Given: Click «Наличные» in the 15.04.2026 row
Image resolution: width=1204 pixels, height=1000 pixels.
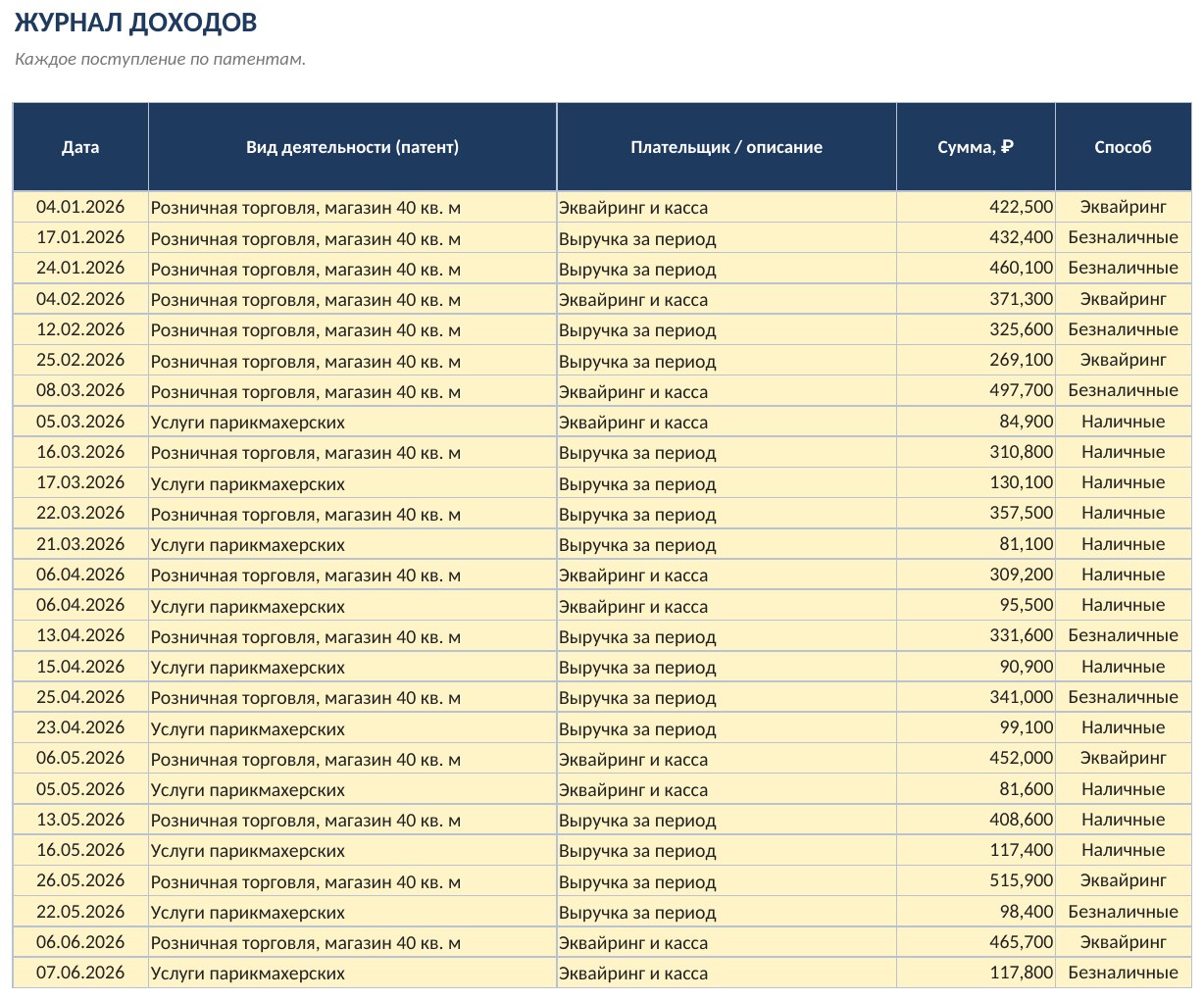Looking at the screenshot, I should click(1123, 667).
